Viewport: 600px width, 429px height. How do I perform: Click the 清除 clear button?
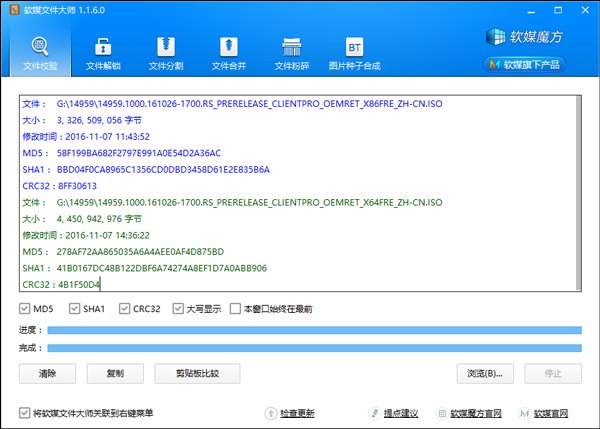pyautogui.click(x=47, y=374)
